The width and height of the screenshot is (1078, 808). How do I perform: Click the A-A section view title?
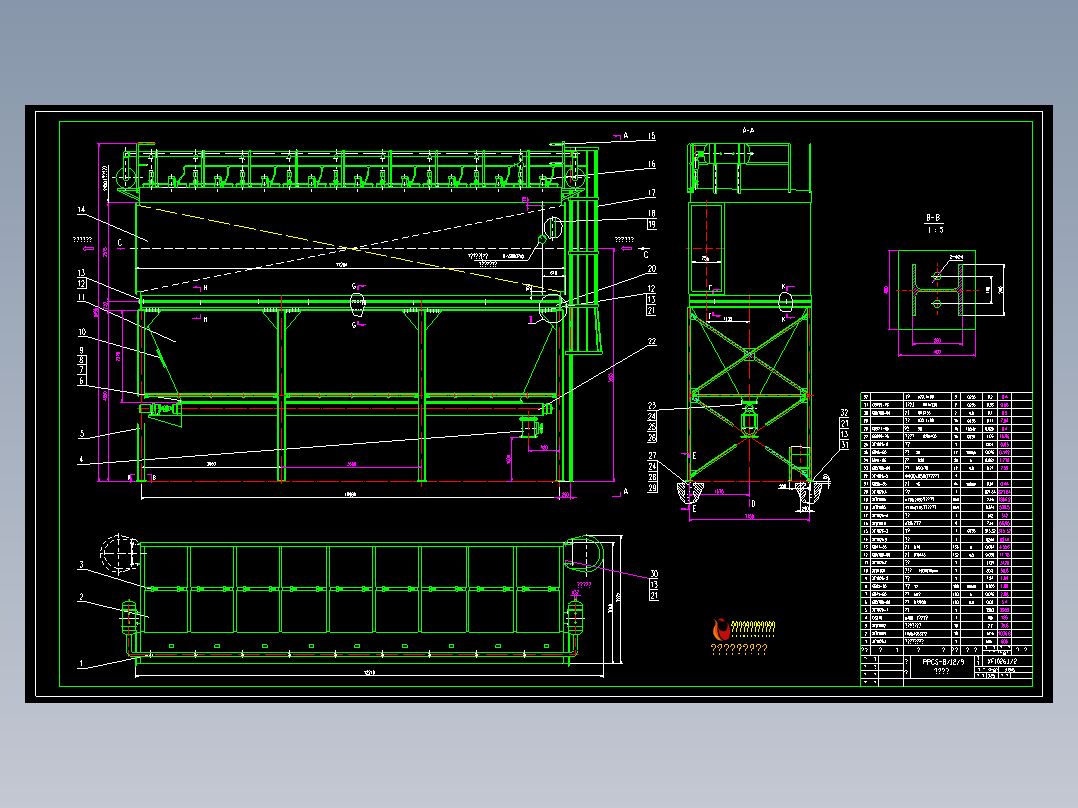[748, 130]
